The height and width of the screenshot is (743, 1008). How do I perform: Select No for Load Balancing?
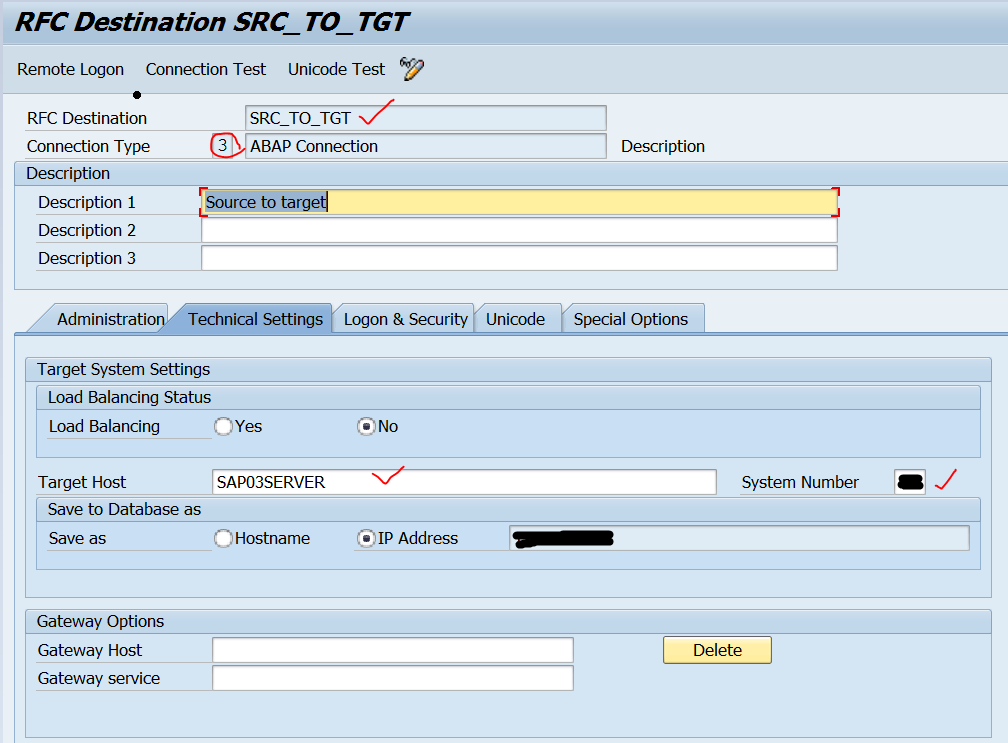pos(366,426)
